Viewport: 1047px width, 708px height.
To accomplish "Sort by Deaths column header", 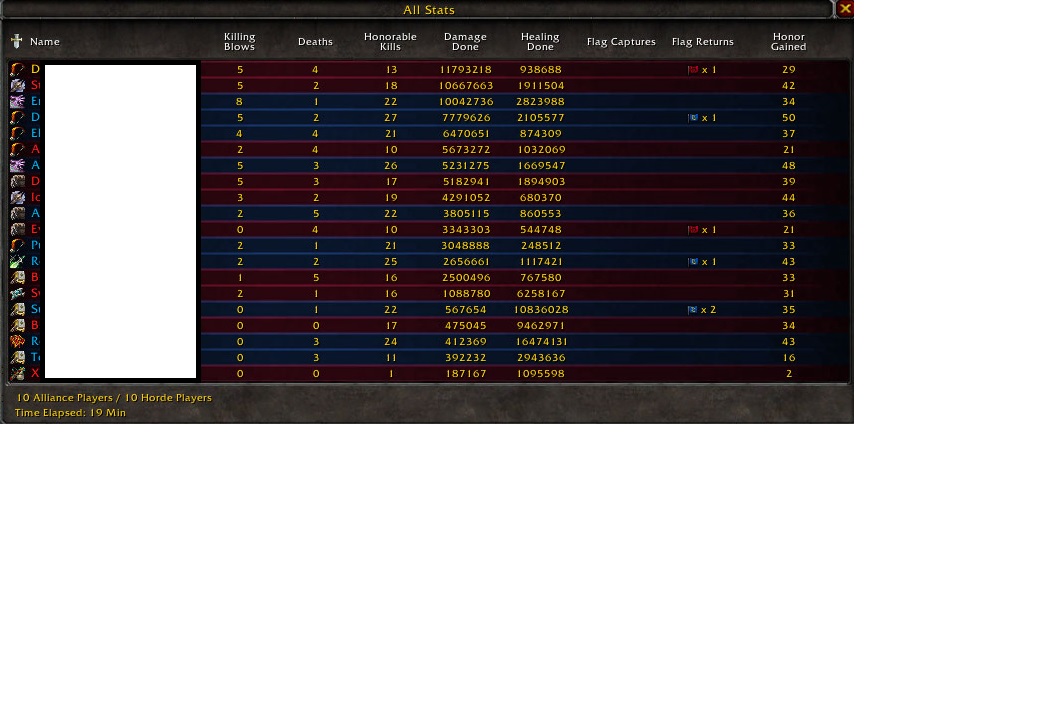I will pyautogui.click(x=315, y=42).
